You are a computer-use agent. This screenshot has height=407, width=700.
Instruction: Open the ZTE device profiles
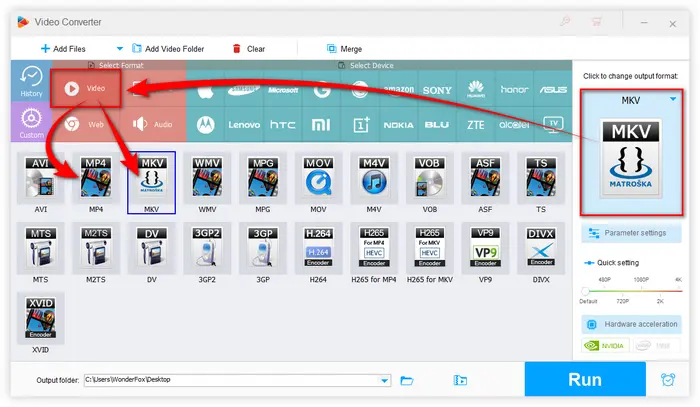click(x=476, y=125)
